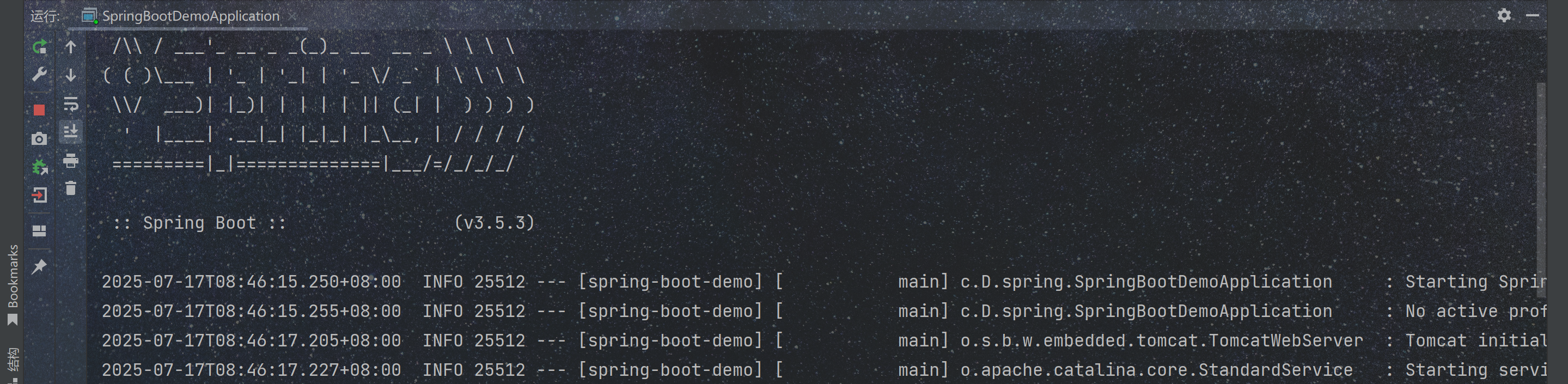This screenshot has width=1568, height=384.
Task: Attach debugger with green bug icon
Action: [x=40, y=167]
